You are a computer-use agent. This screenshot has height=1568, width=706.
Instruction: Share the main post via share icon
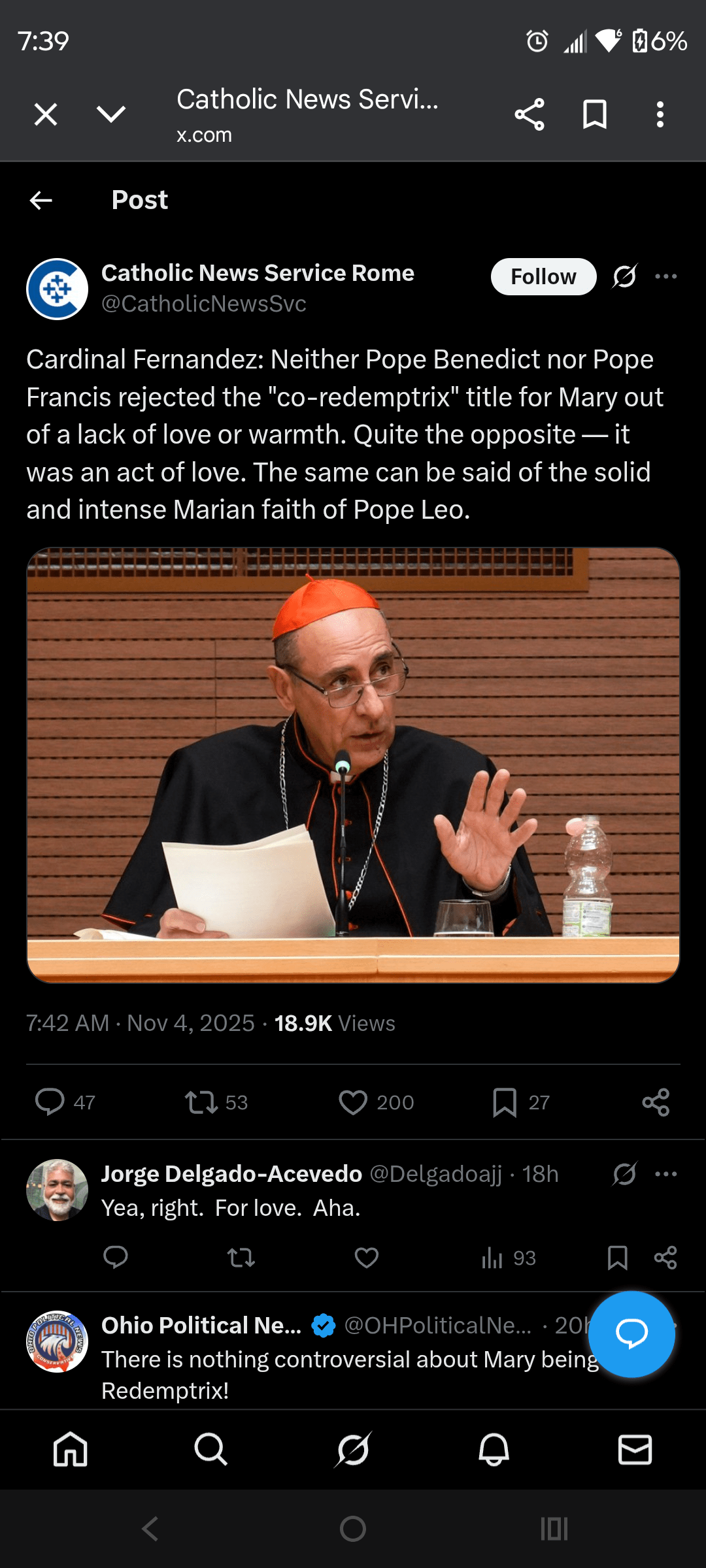(656, 1102)
